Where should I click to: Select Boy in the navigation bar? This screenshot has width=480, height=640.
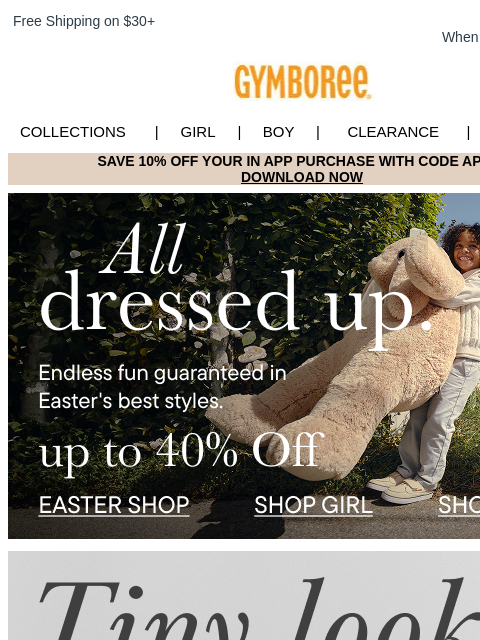tap(278, 132)
